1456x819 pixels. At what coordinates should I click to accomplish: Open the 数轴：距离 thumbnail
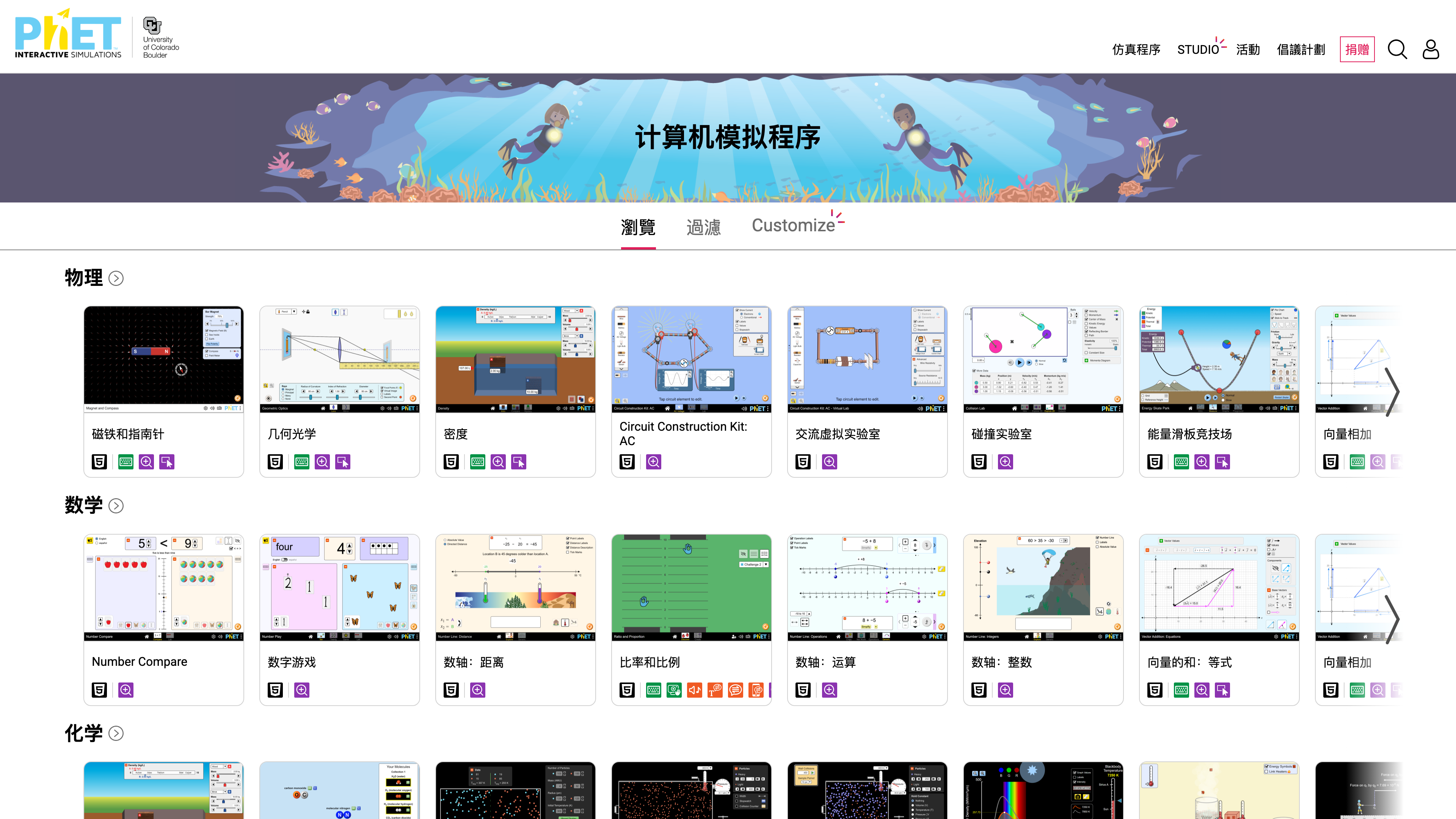pyautogui.click(x=516, y=587)
